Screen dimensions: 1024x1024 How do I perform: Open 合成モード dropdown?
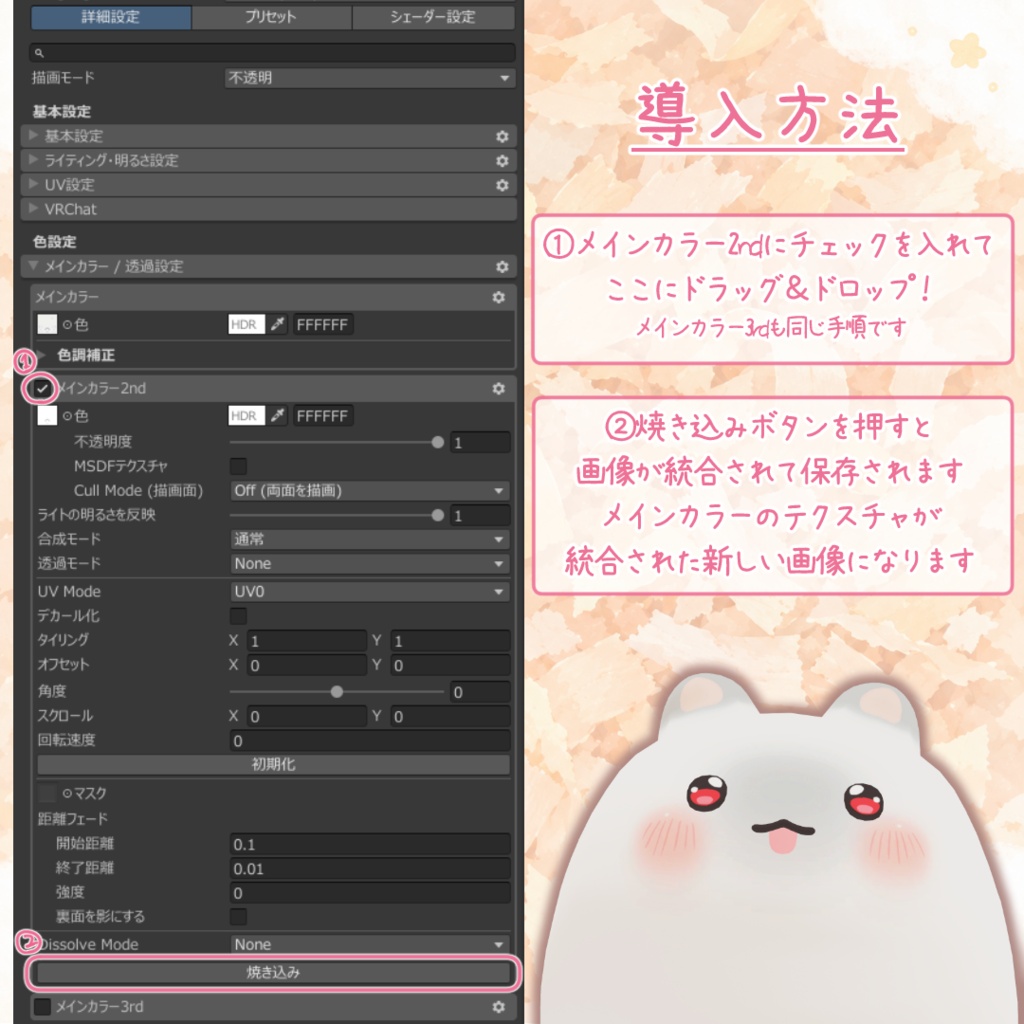click(370, 539)
